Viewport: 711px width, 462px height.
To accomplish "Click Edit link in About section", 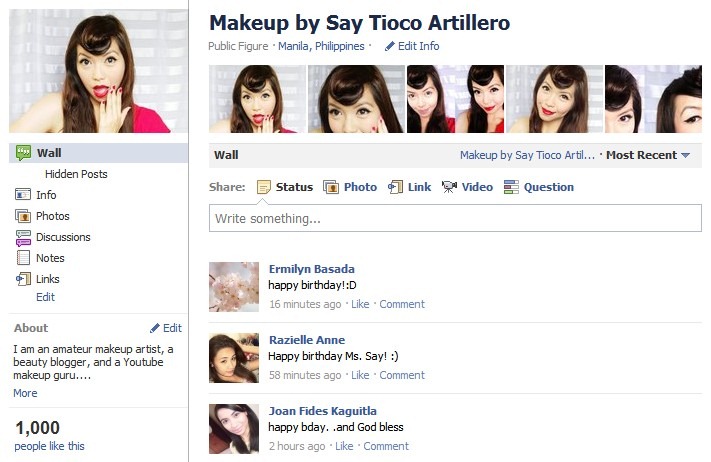I will [x=172, y=328].
